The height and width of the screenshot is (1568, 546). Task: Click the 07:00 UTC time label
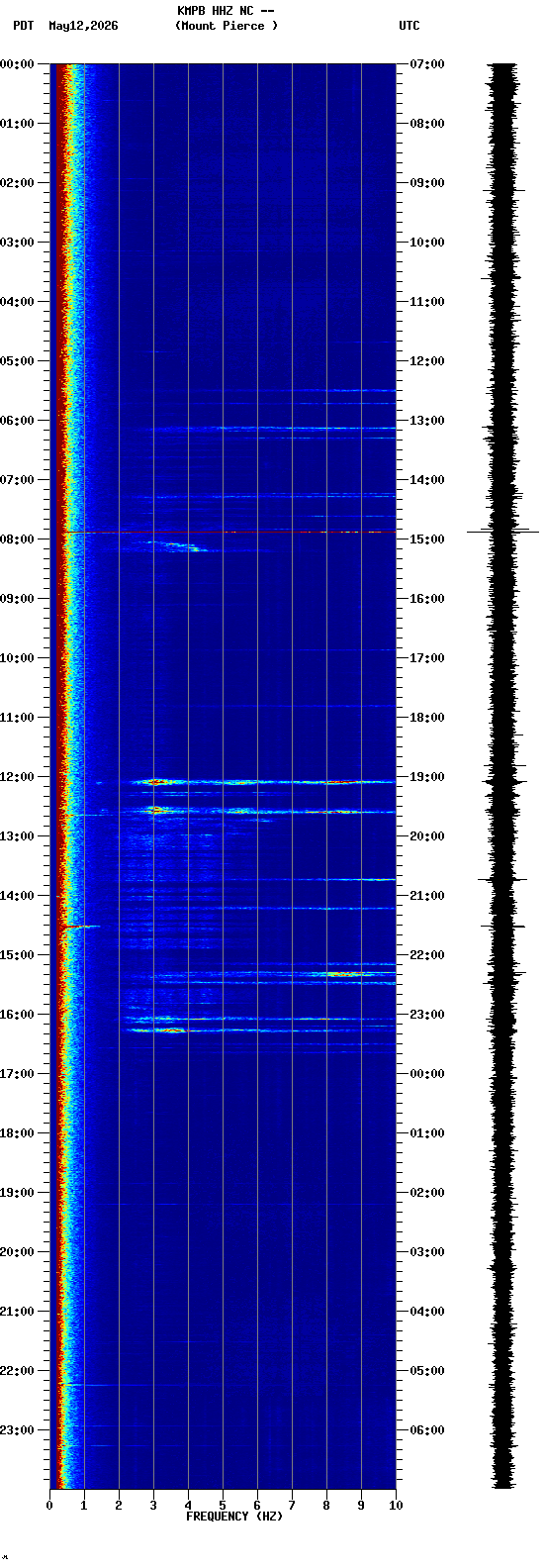click(427, 64)
